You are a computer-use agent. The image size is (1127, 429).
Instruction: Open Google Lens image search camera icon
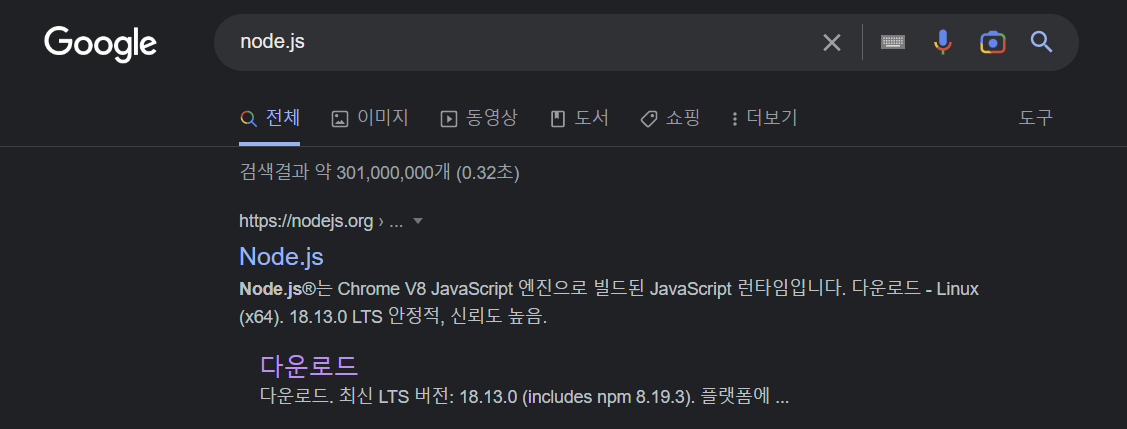pos(993,42)
